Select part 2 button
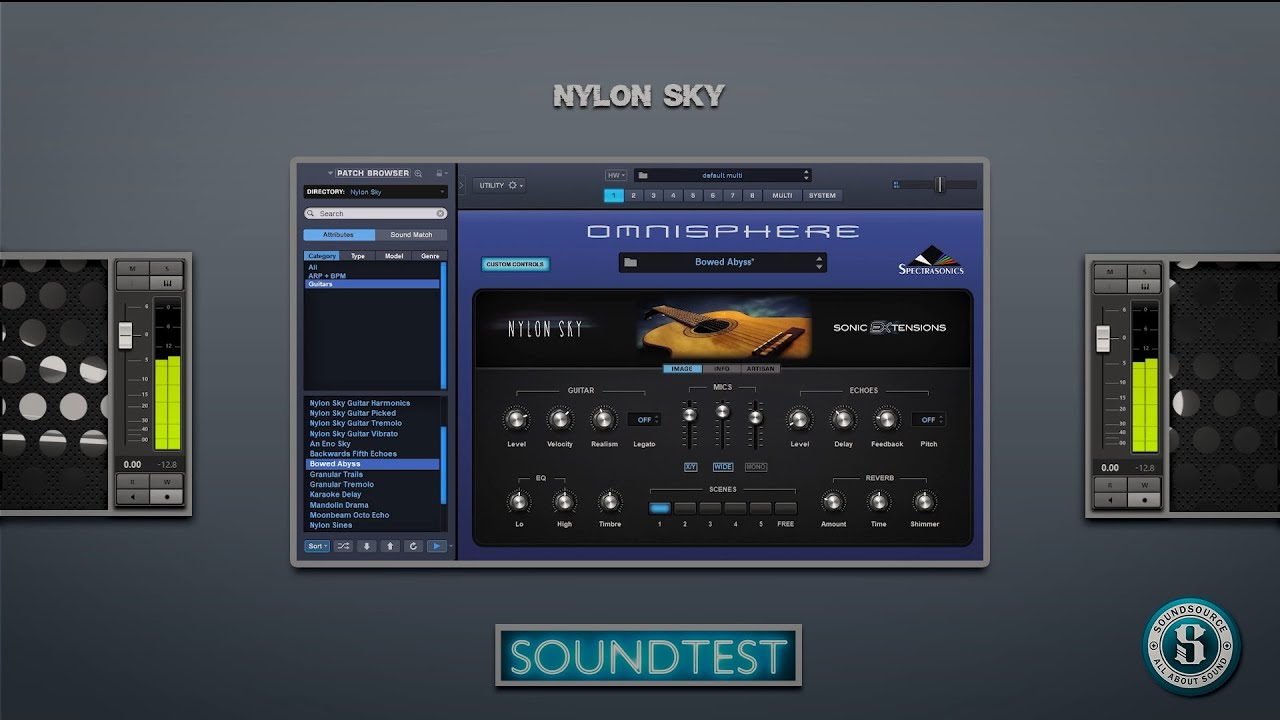This screenshot has width=1280, height=720. [633, 196]
